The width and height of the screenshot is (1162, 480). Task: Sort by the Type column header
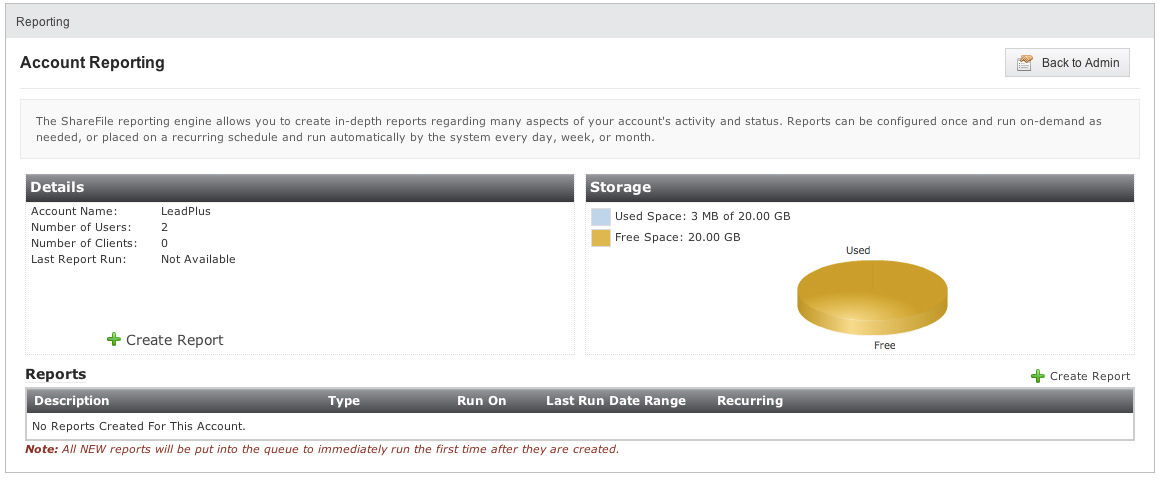[x=344, y=401]
